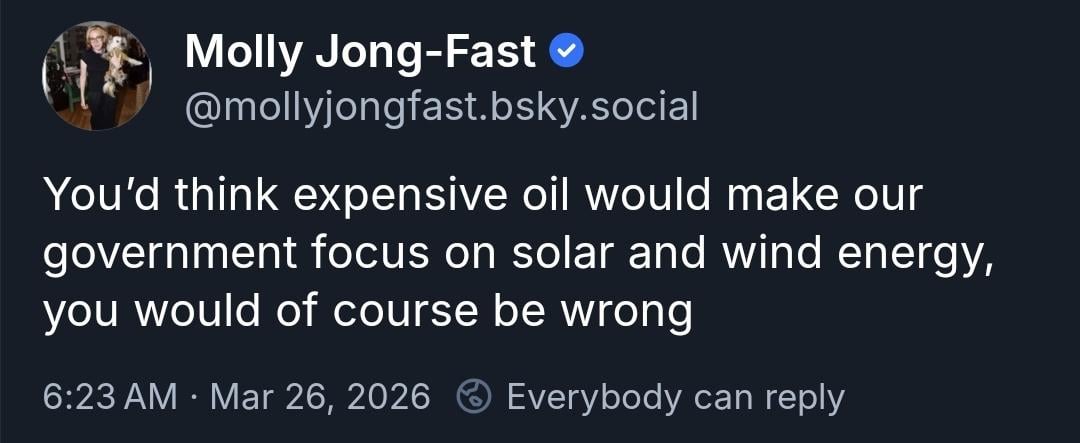The height and width of the screenshot is (443, 1080).
Task: Click the 6:23 AM timestamp
Action: (x=110, y=397)
